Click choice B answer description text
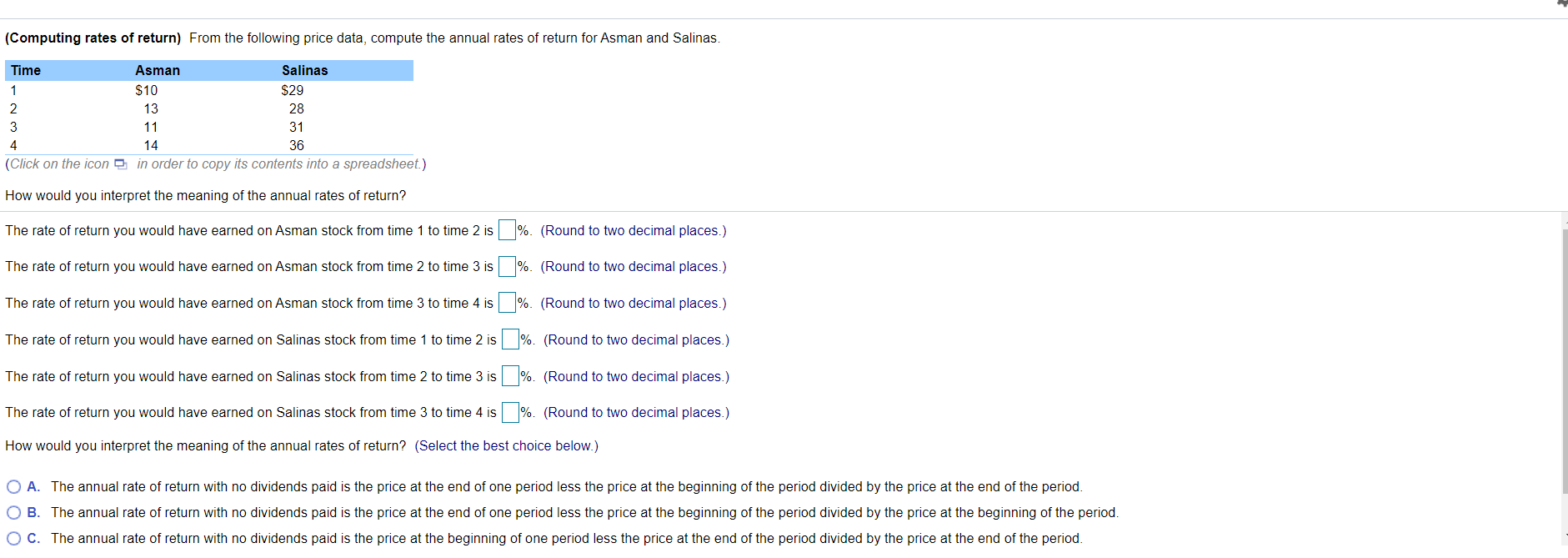The width and height of the screenshot is (1568, 558). [584, 512]
